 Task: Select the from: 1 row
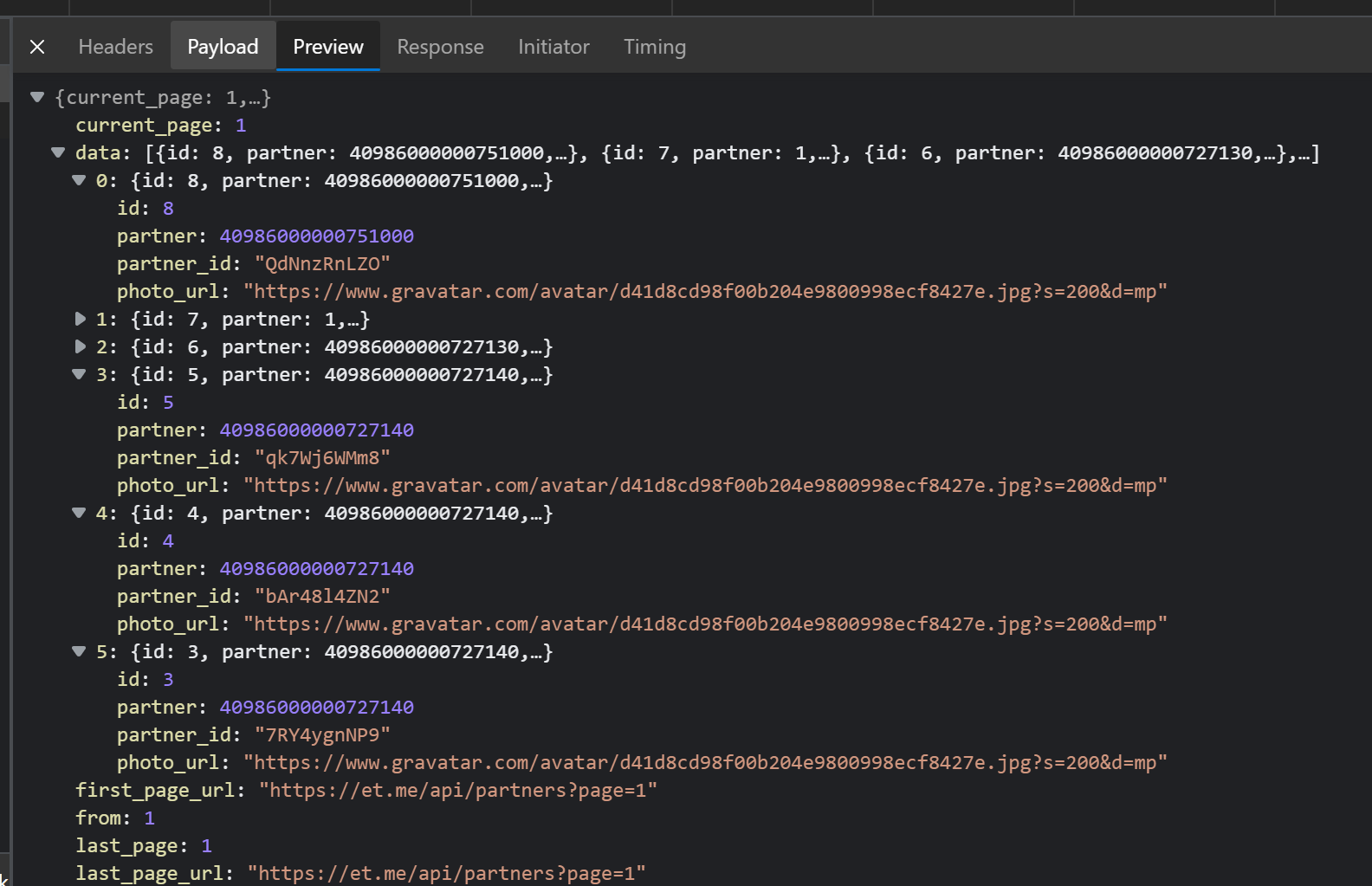pos(115,818)
